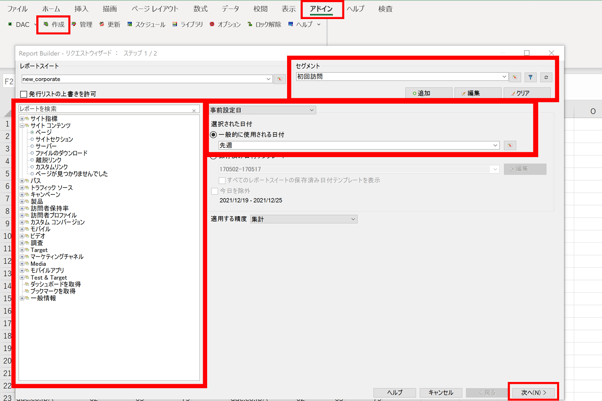Open the ホーム ribbon tab
602x401 pixels.
[51, 9]
